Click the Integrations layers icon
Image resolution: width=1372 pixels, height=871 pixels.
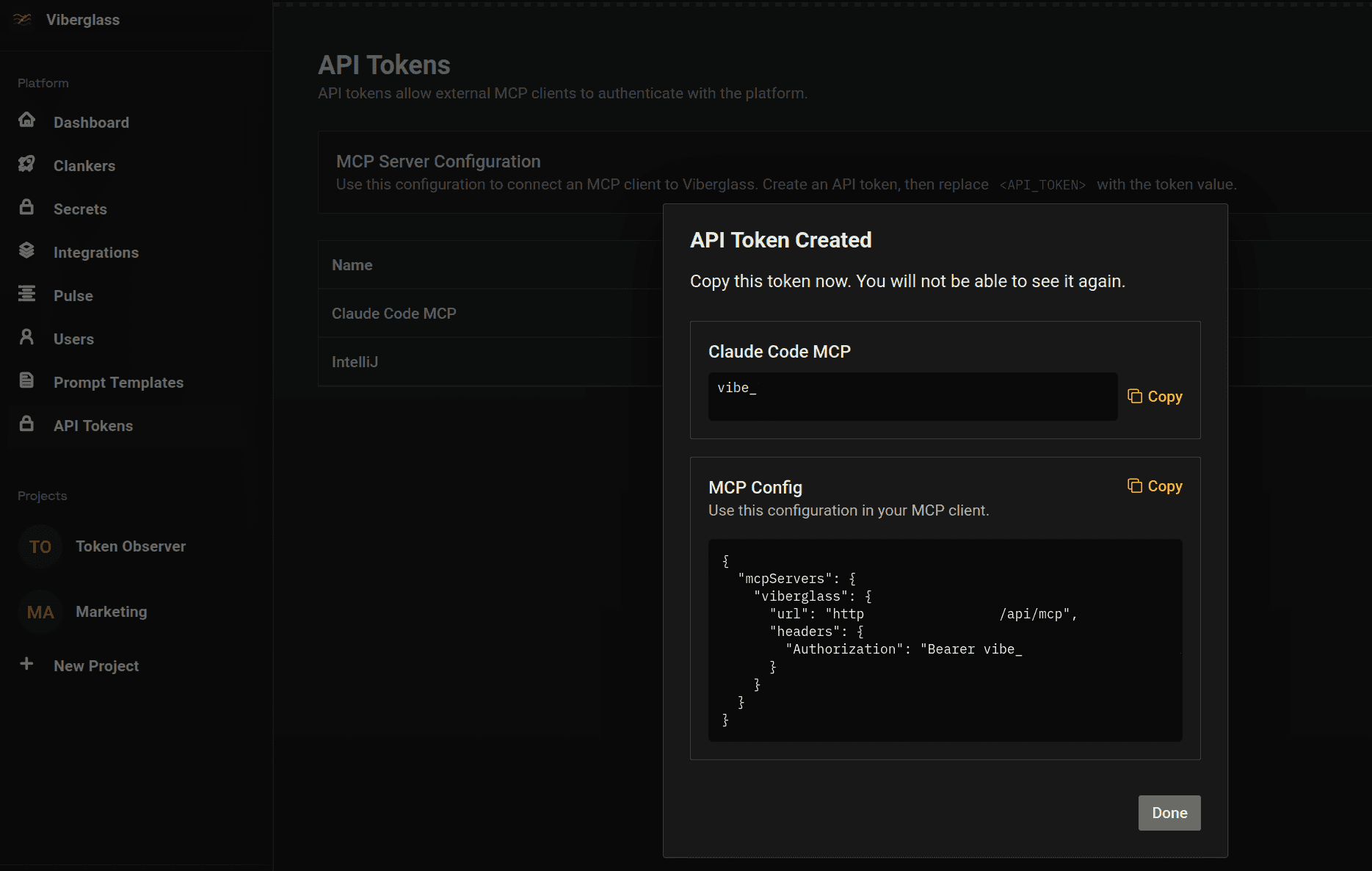pos(26,250)
